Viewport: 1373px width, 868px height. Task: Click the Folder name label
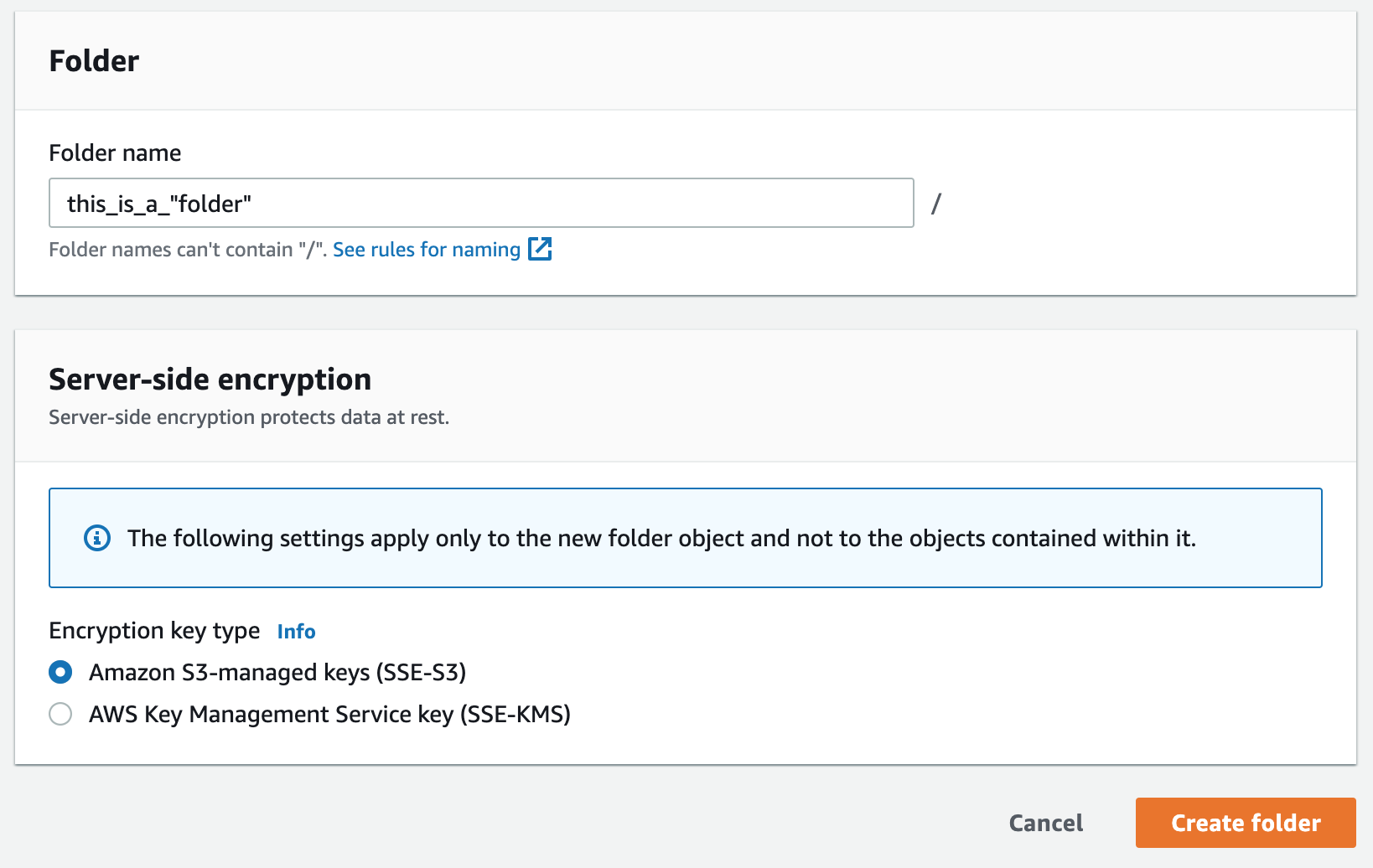[115, 153]
